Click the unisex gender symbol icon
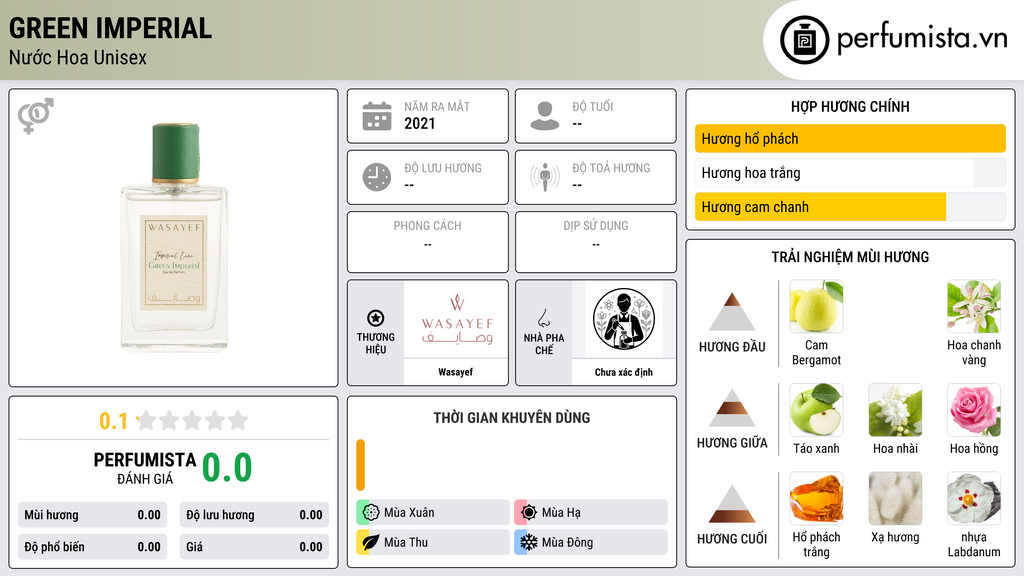 click(x=35, y=116)
